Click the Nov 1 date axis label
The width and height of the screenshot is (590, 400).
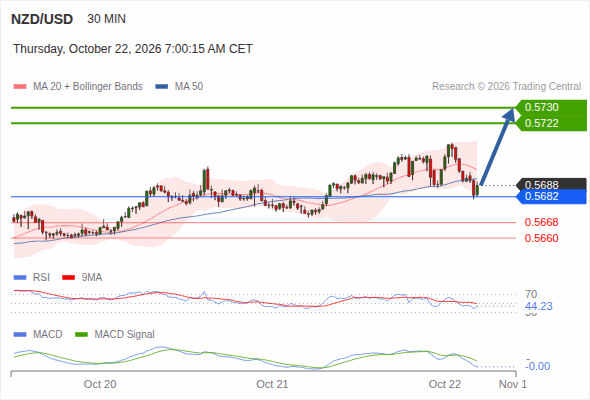pyautogui.click(x=513, y=384)
